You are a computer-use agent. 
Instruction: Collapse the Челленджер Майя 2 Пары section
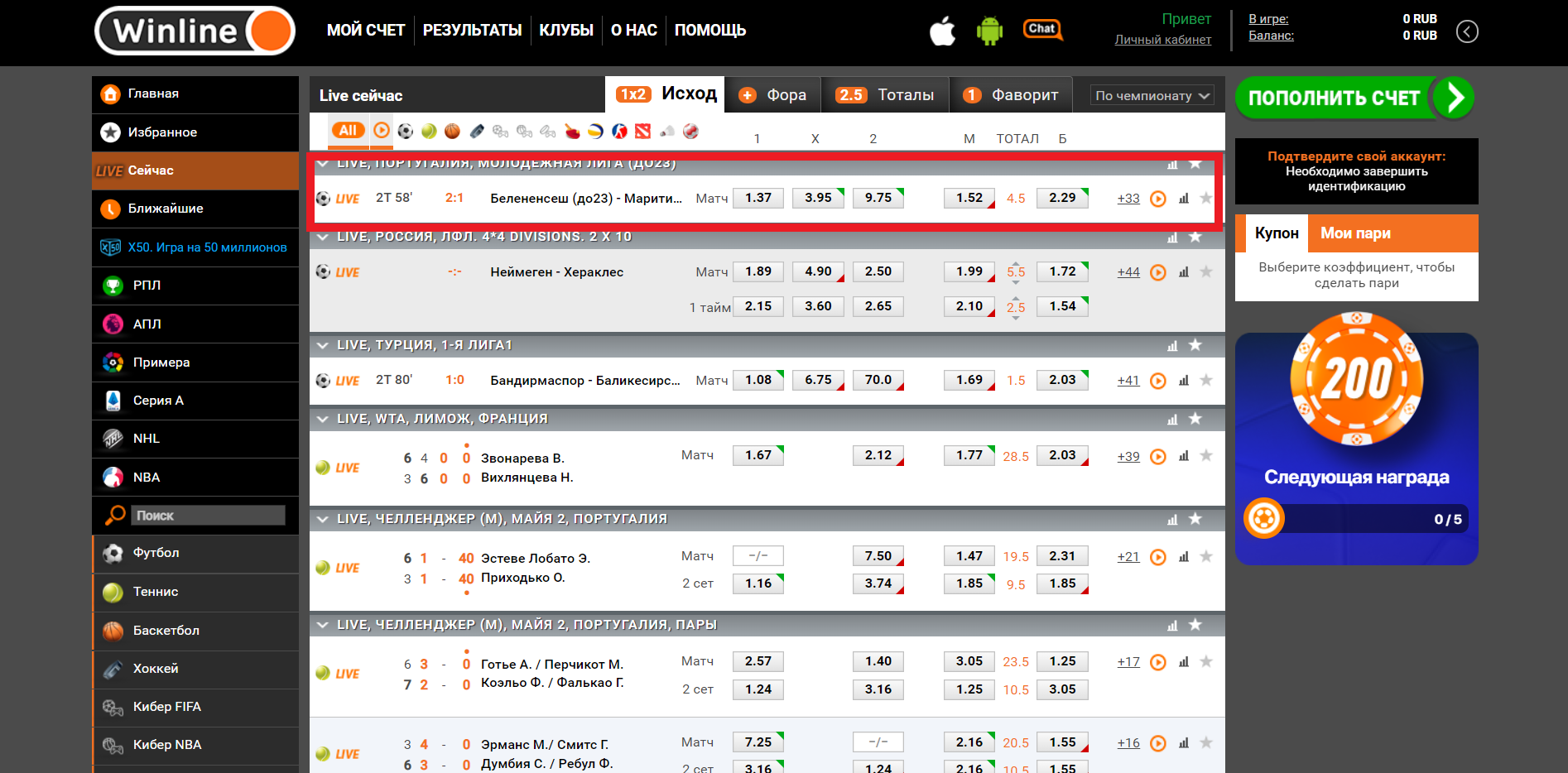tap(322, 626)
